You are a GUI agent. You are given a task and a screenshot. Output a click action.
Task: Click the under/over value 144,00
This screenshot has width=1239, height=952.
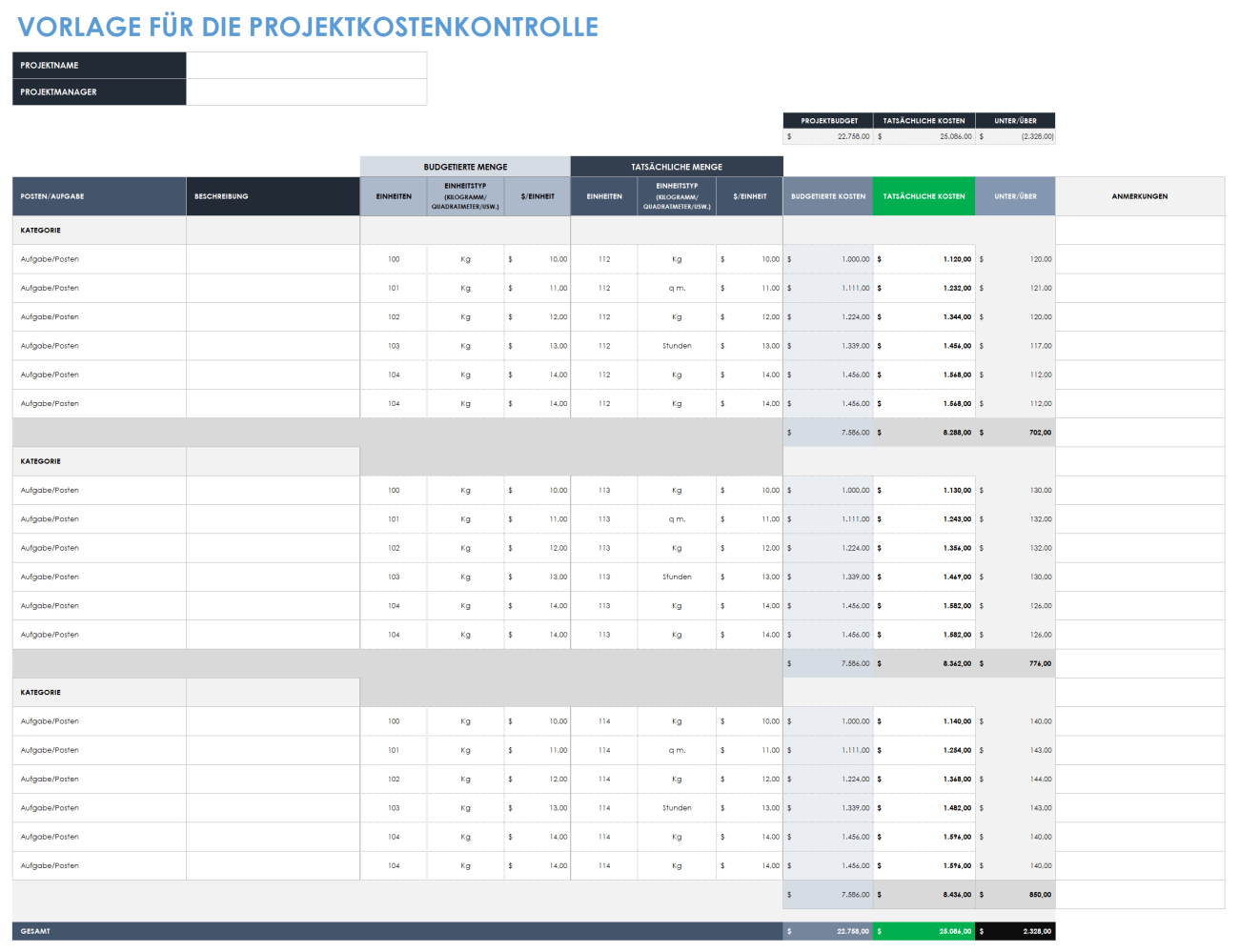[x=1015, y=780]
